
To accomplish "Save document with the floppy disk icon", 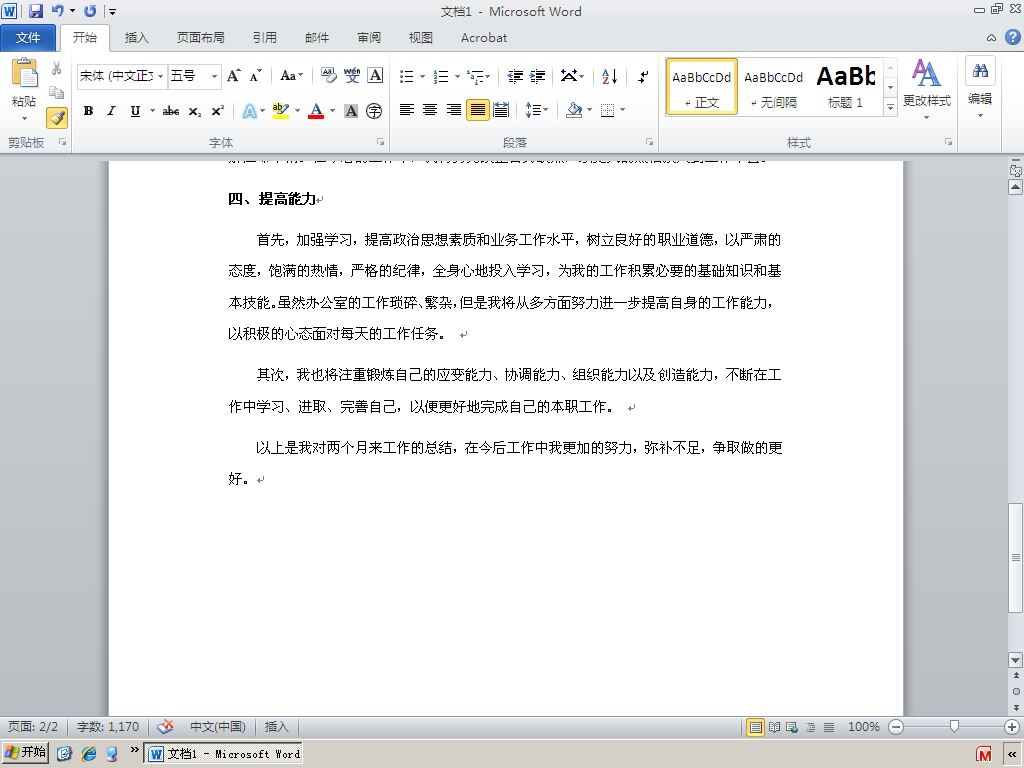I will point(35,10).
